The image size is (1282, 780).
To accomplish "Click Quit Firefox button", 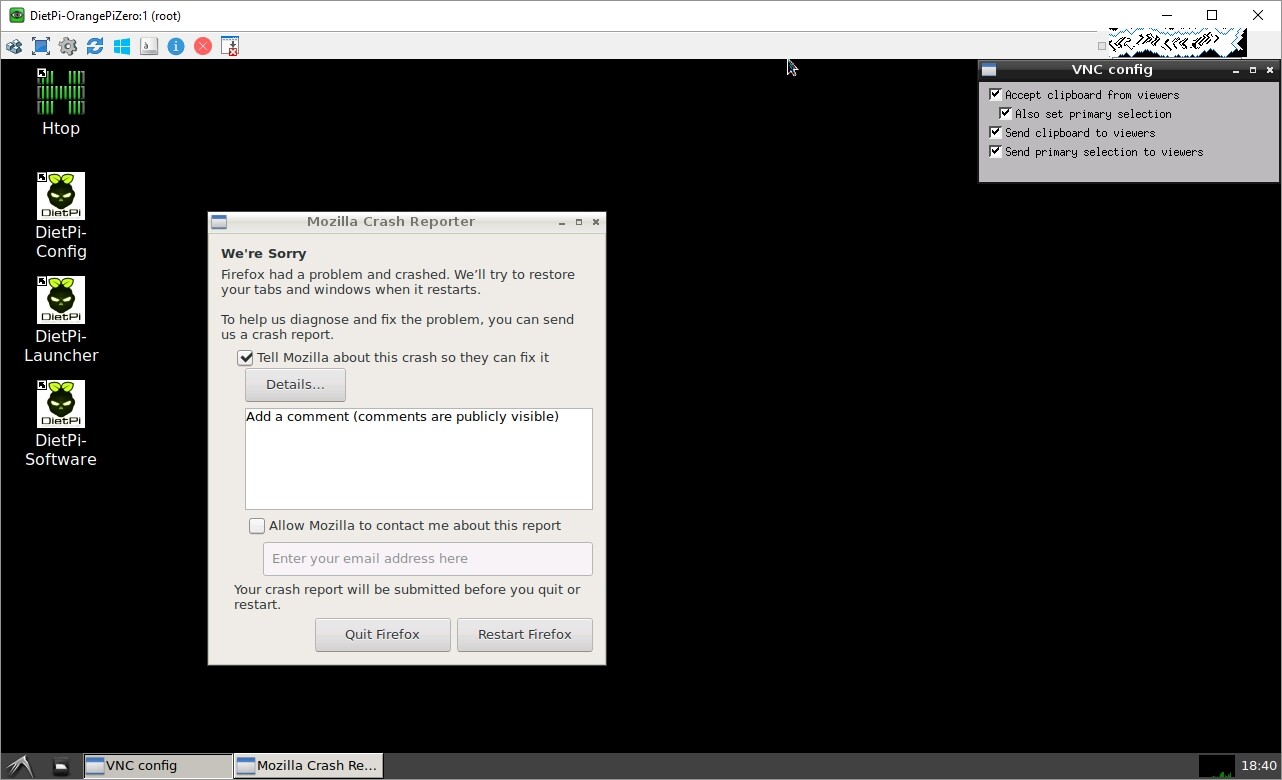I will [x=382, y=635].
